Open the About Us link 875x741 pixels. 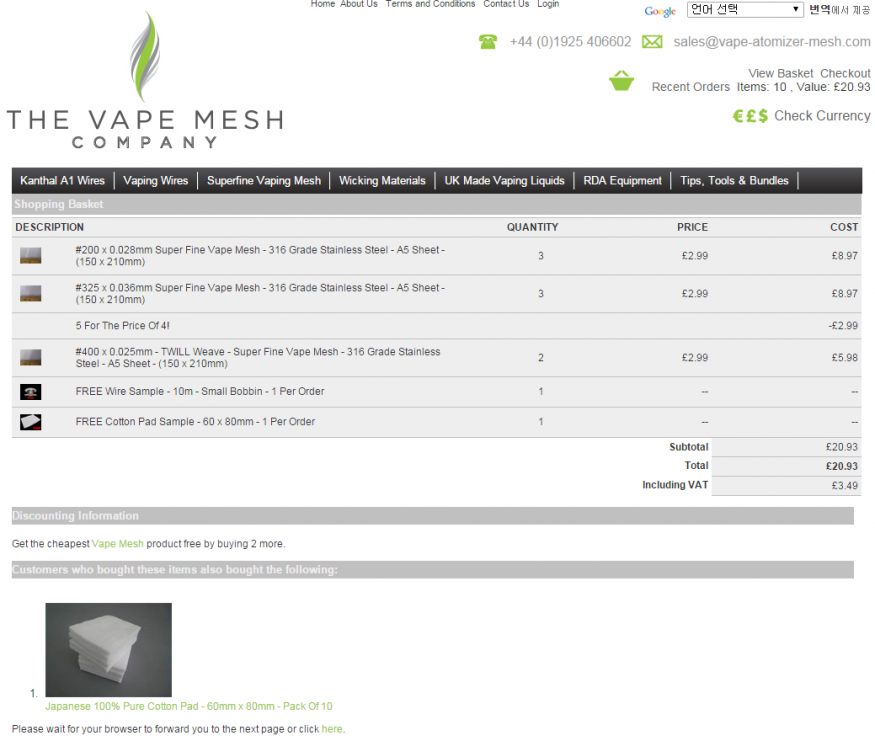coord(359,4)
